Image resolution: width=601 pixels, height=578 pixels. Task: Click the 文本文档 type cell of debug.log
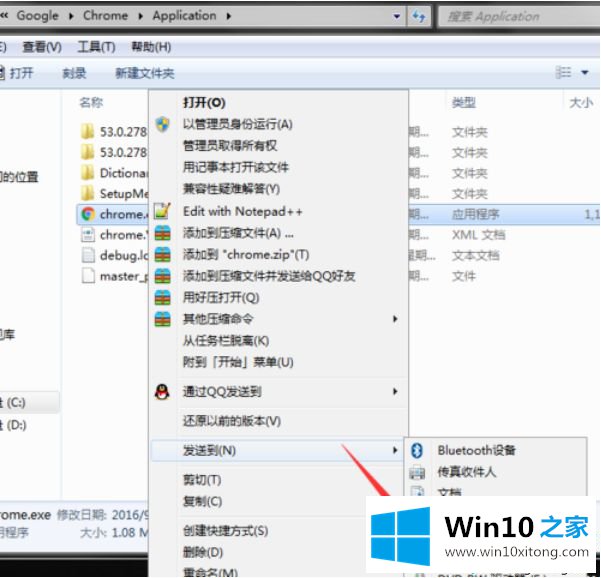click(476, 255)
